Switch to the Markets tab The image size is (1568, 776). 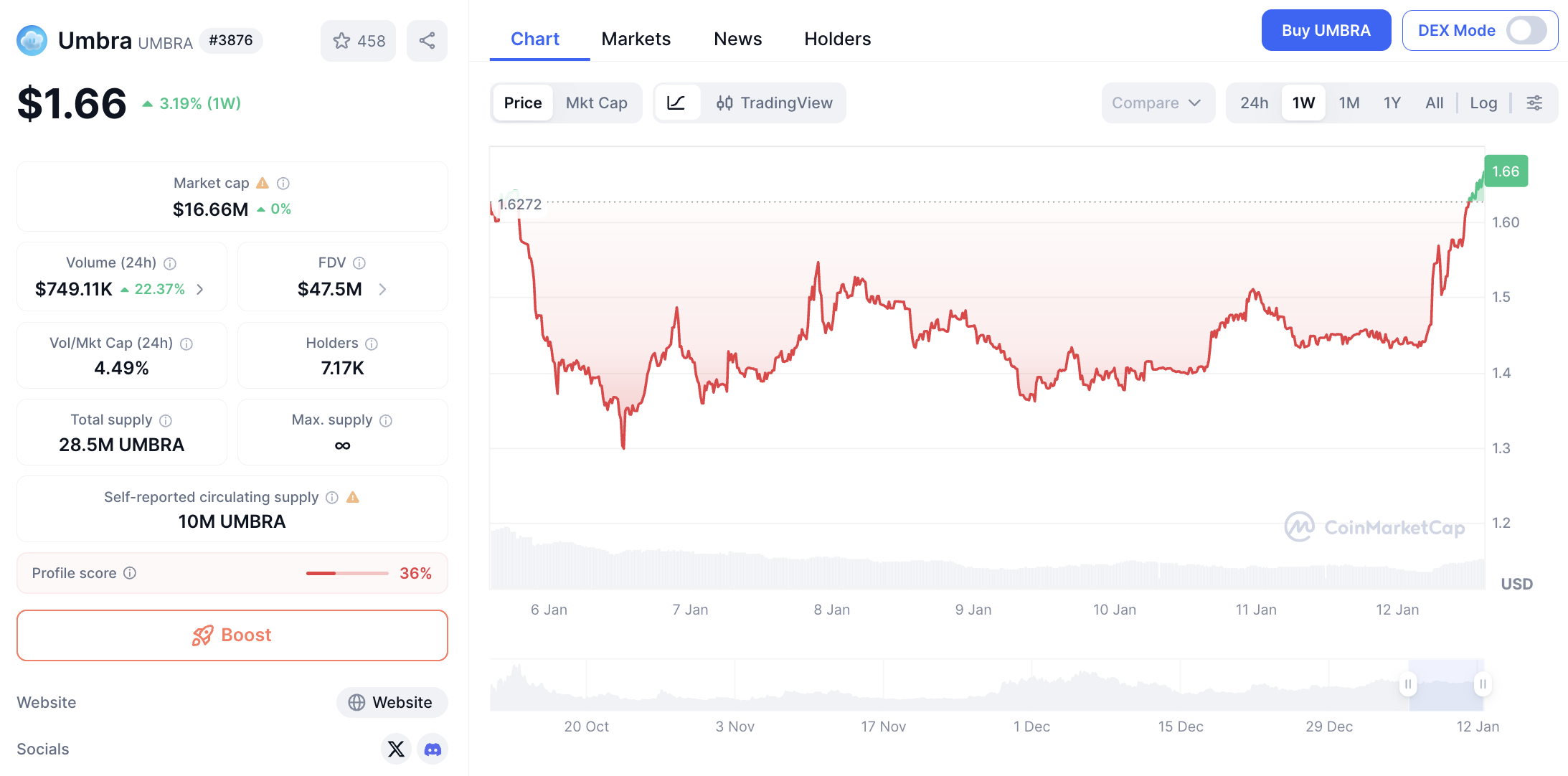click(636, 39)
